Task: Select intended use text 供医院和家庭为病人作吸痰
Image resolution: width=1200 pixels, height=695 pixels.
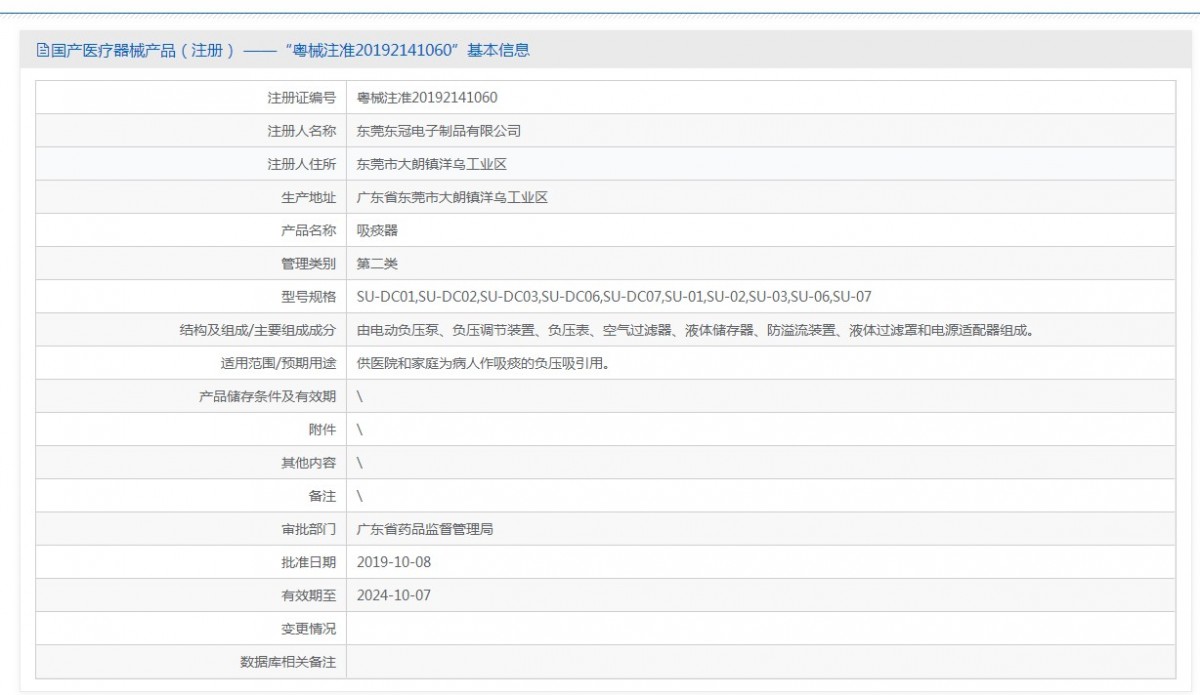Action: (483, 363)
